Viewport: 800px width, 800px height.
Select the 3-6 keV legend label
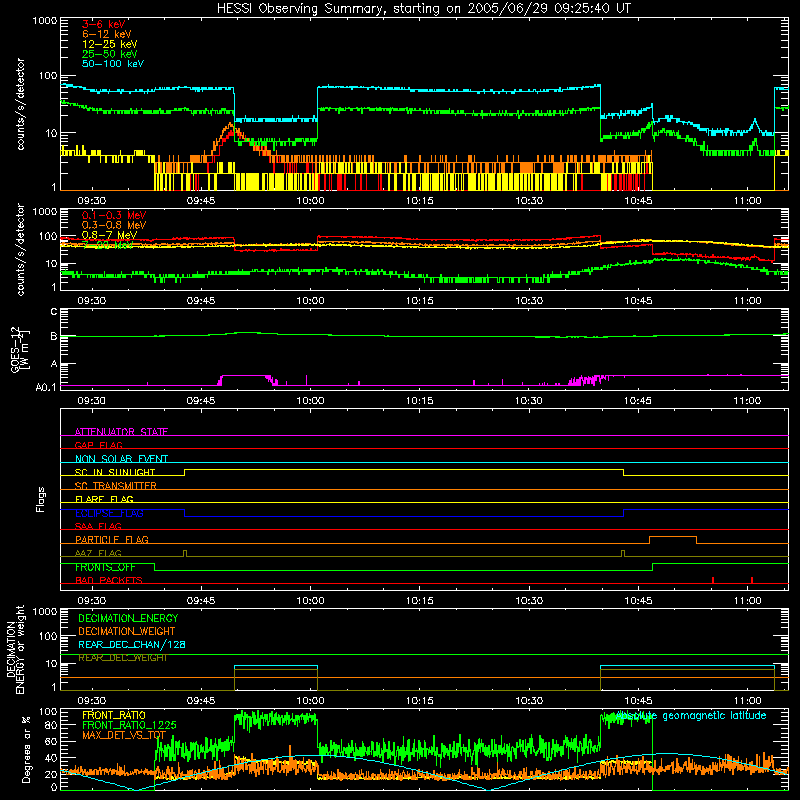click(103, 24)
